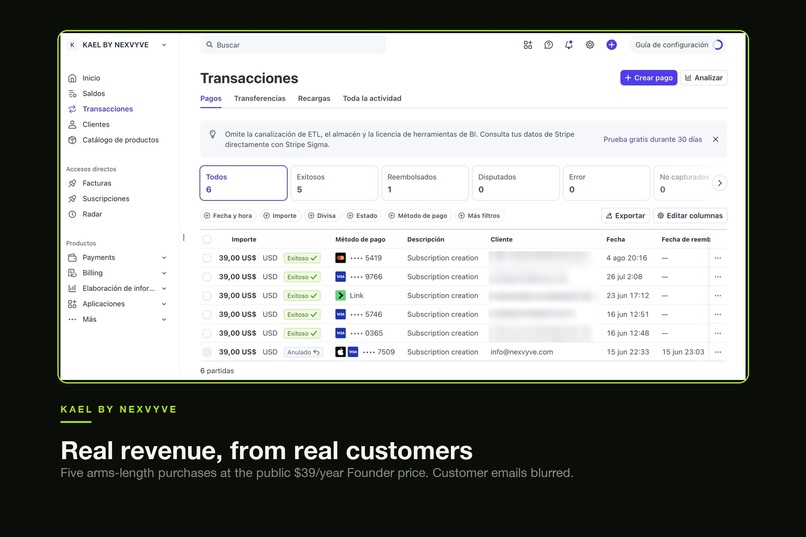Open the Más filtros option

pyautogui.click(x=479, y=216)
